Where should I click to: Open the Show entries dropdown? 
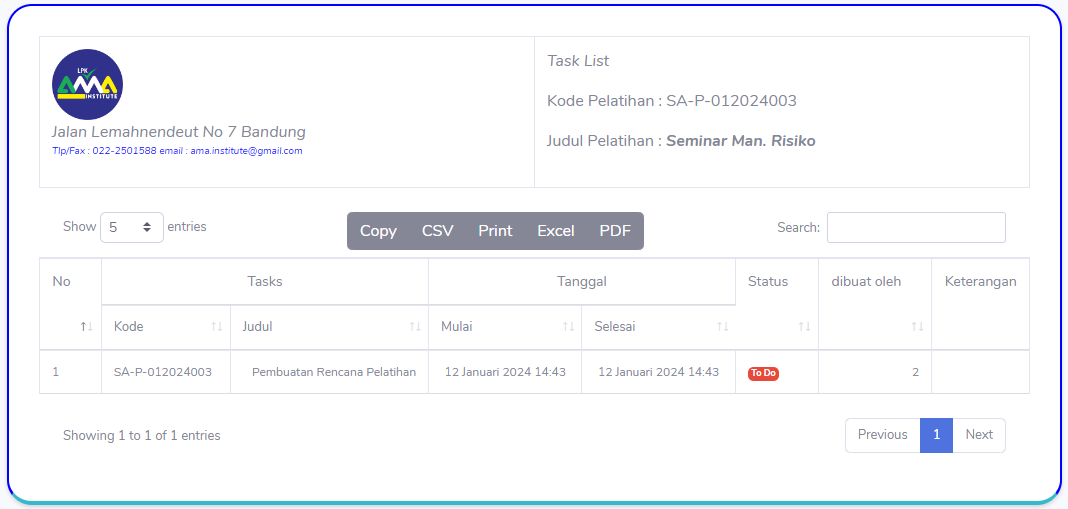point(132,227)
